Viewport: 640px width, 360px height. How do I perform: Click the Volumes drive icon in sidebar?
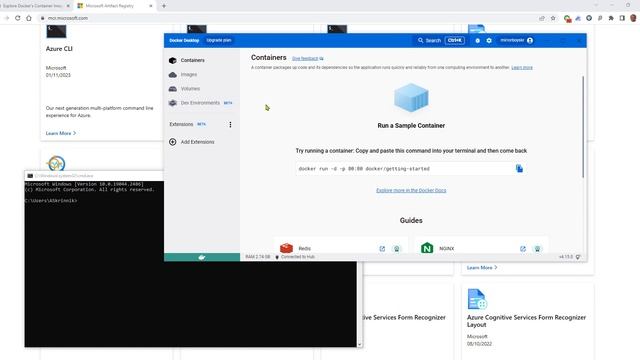173,89
